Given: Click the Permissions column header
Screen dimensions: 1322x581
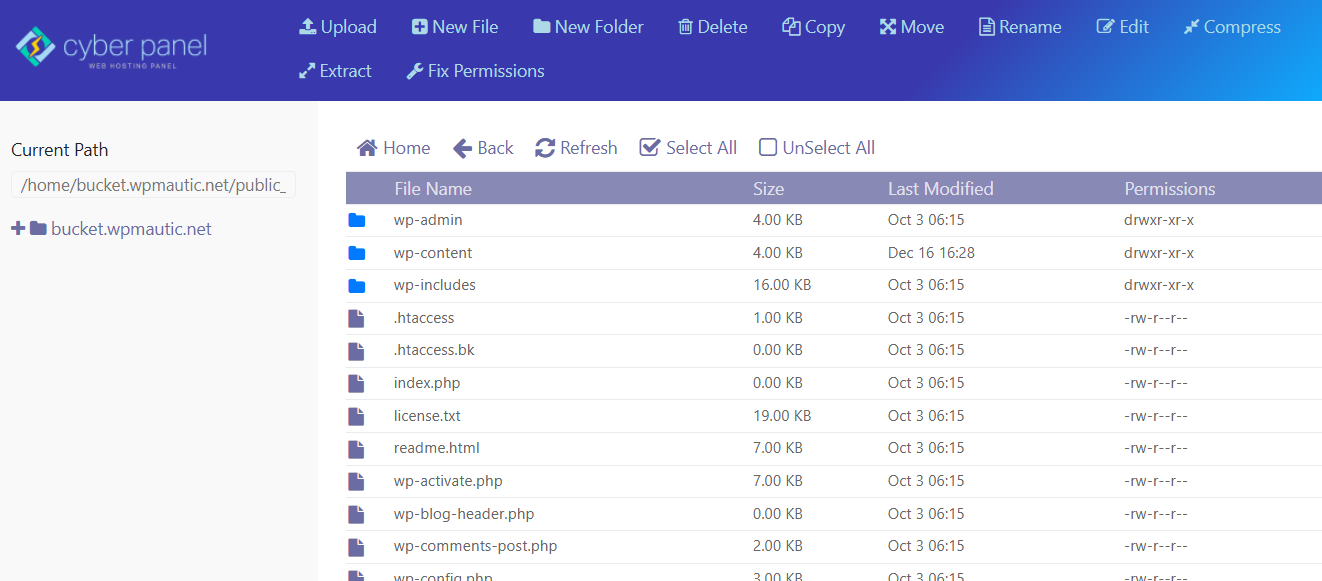Looking at the screenshot, I should pyautogui.click(x=1170, y=189).
